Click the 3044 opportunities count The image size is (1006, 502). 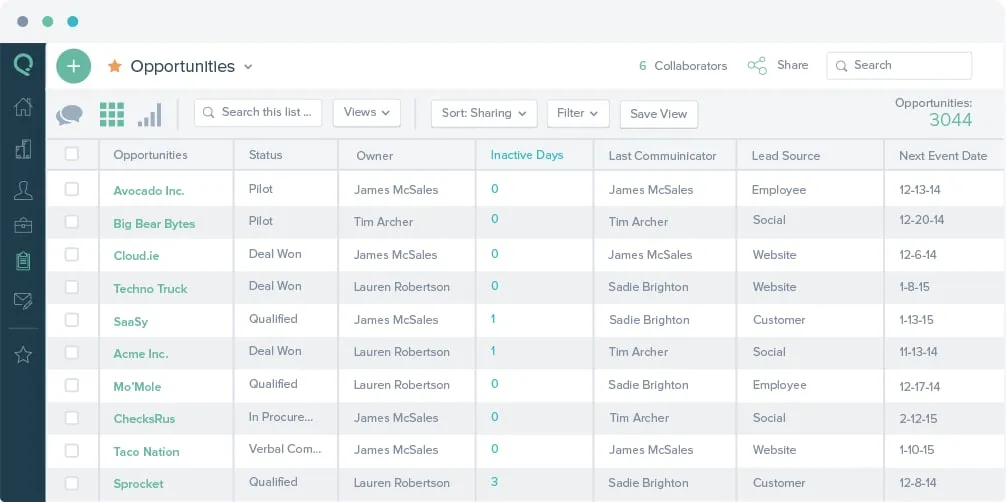[x=950, y=119]
